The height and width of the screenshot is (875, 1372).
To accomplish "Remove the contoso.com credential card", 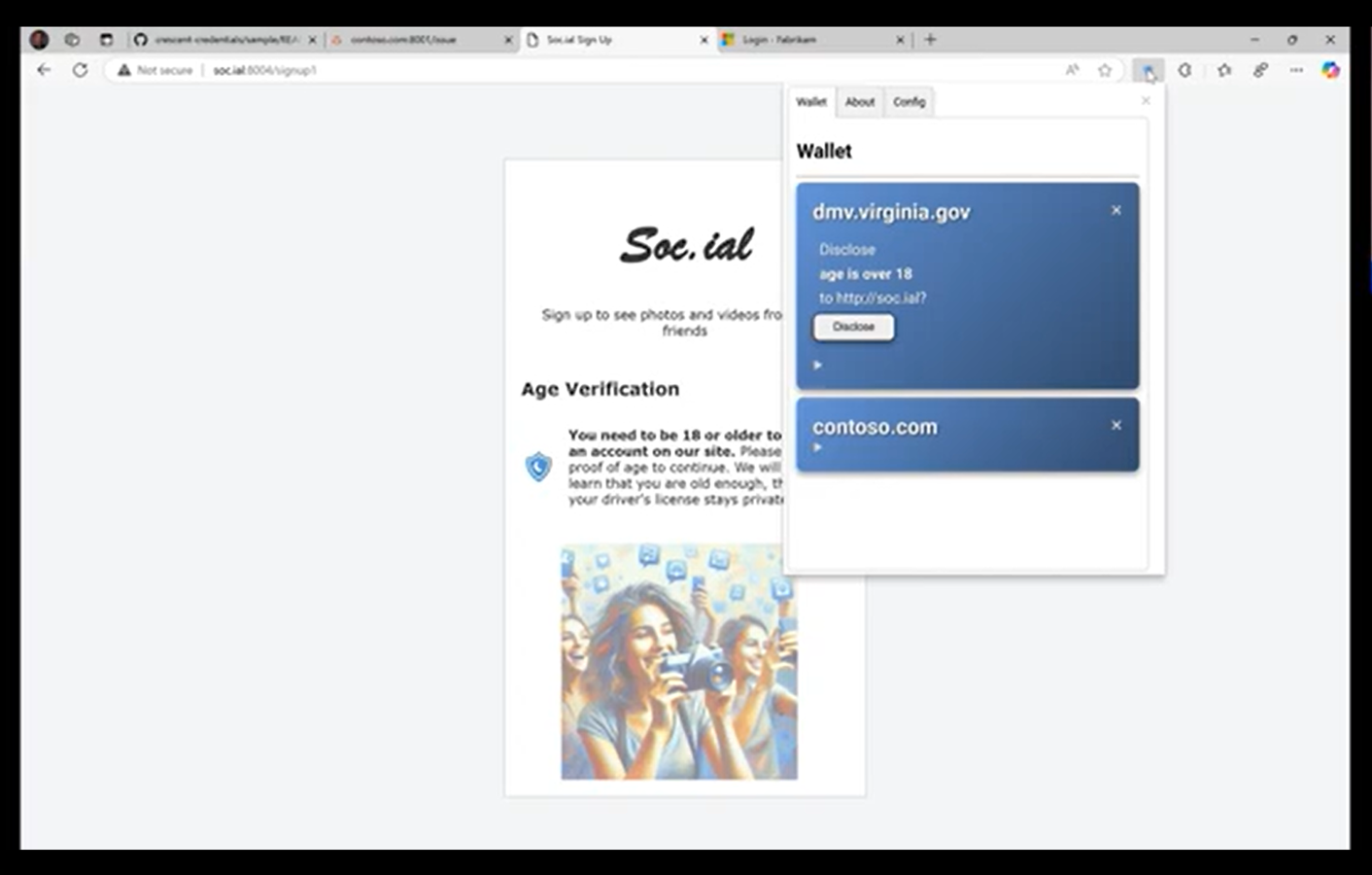I will point(1116,425).
